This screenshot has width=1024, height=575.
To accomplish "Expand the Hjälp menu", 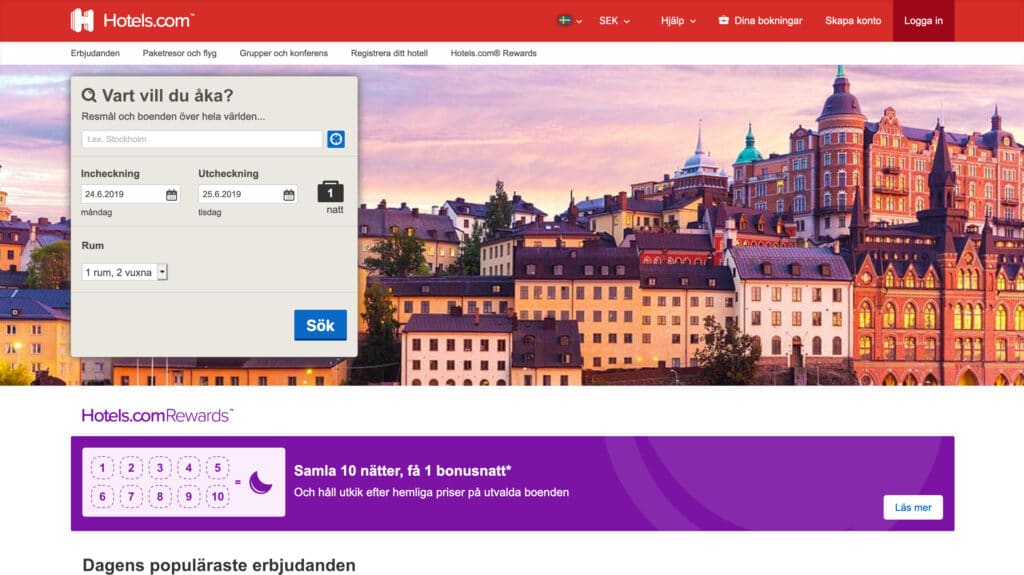I will pos(678,20).
